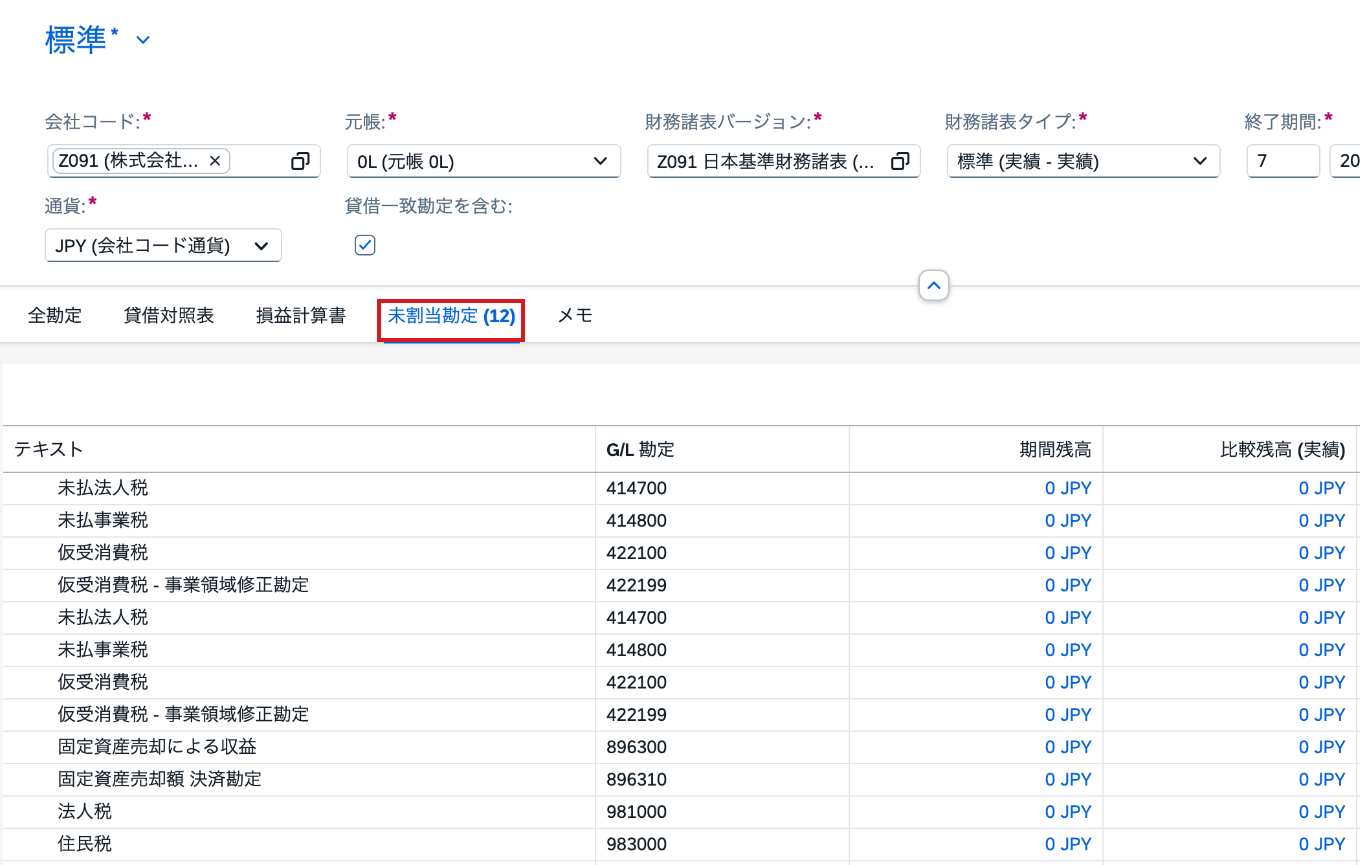The image size is (1360, 865).
Task: Open period balance link for 法人税
Action: click(1068, 812)
